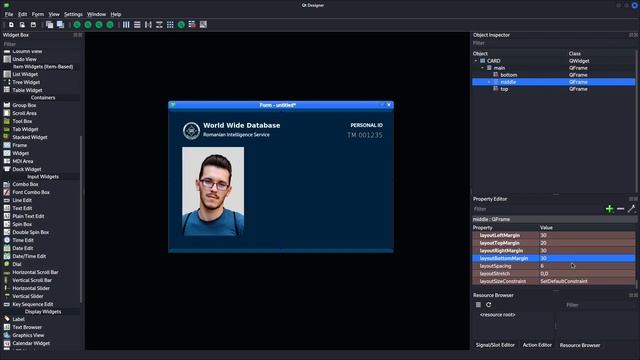Viewport: 640px width, 360px height.
Task: Collapse the Display Widgets category header
Action: pyautogui.click(x=43, y=312)
